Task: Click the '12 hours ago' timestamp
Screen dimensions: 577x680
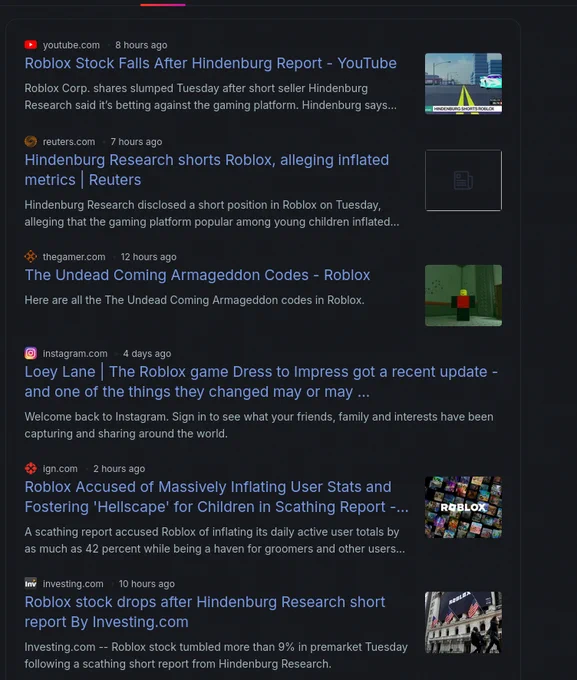Action: [x=148, y=257]
